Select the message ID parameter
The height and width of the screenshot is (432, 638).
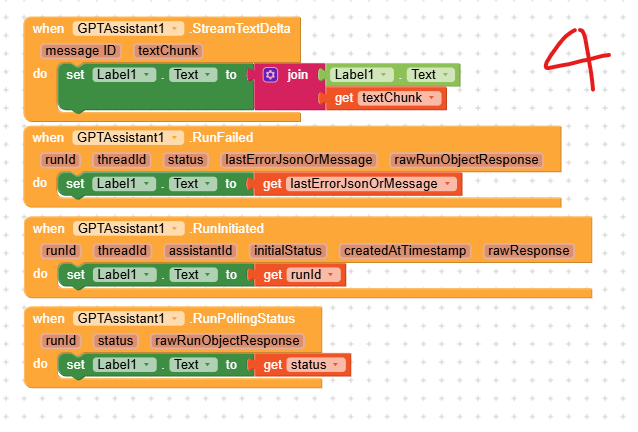(81, 51)
